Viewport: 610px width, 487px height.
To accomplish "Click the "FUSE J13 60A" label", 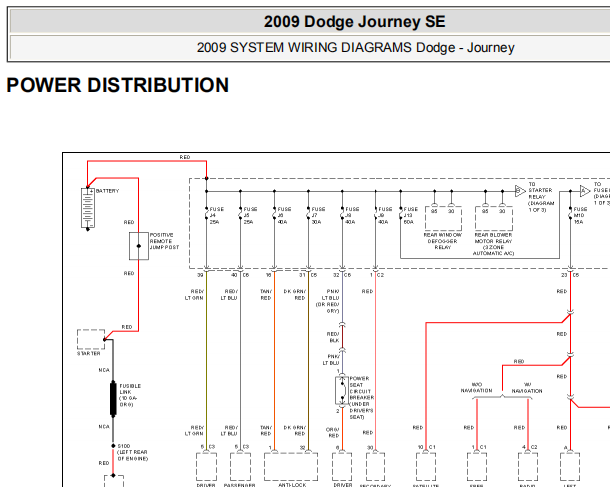I will (x=411, y=215).
